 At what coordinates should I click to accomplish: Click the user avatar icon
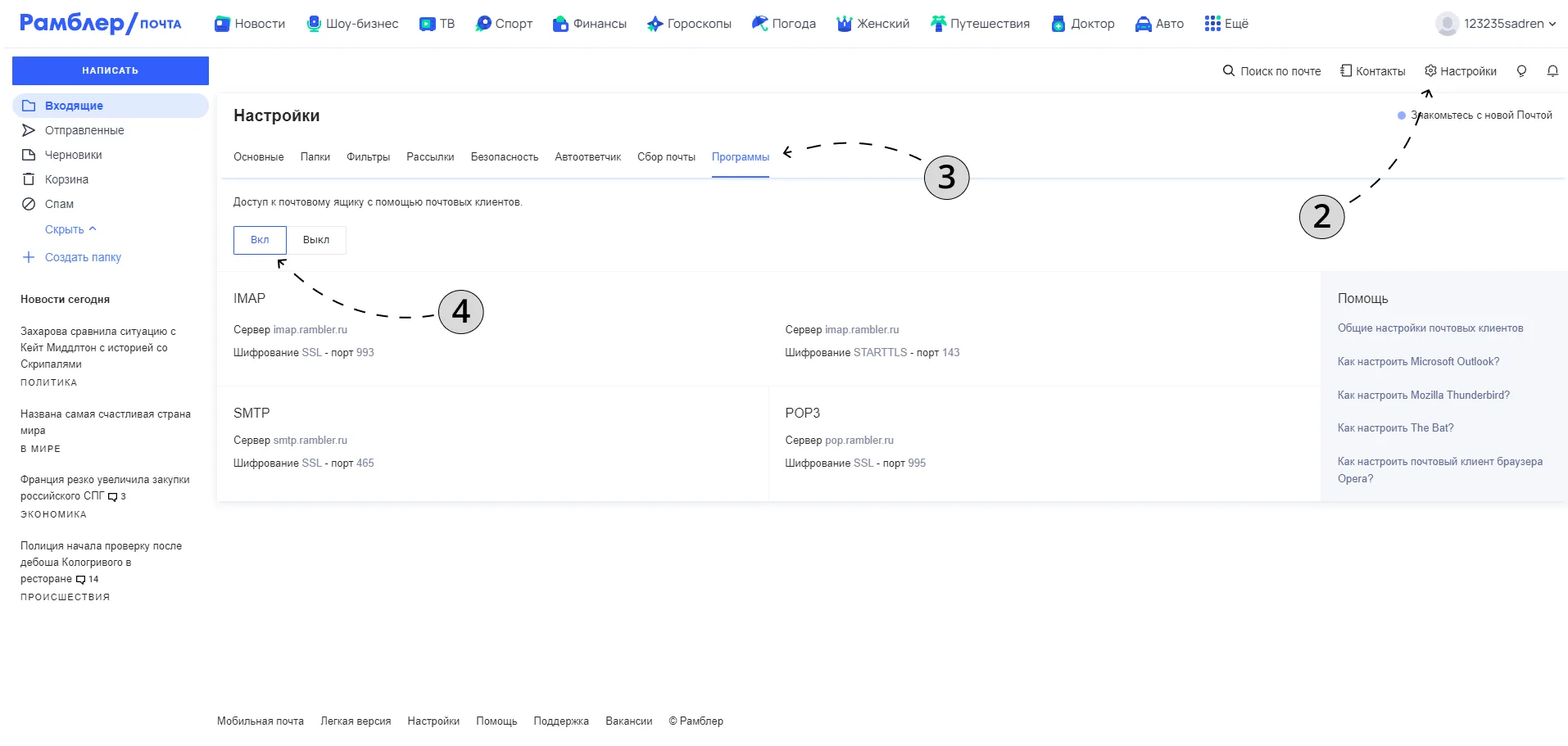point(1447,24)
